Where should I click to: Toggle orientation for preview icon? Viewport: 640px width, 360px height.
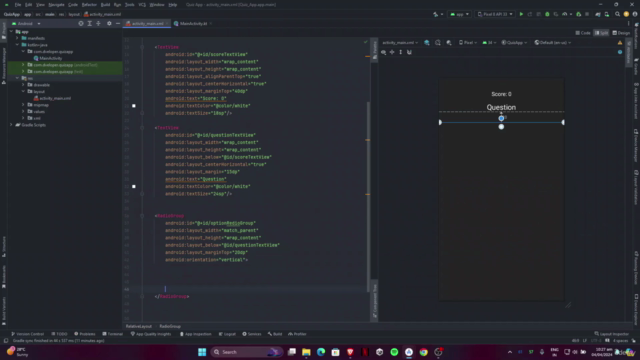[438, 42]
